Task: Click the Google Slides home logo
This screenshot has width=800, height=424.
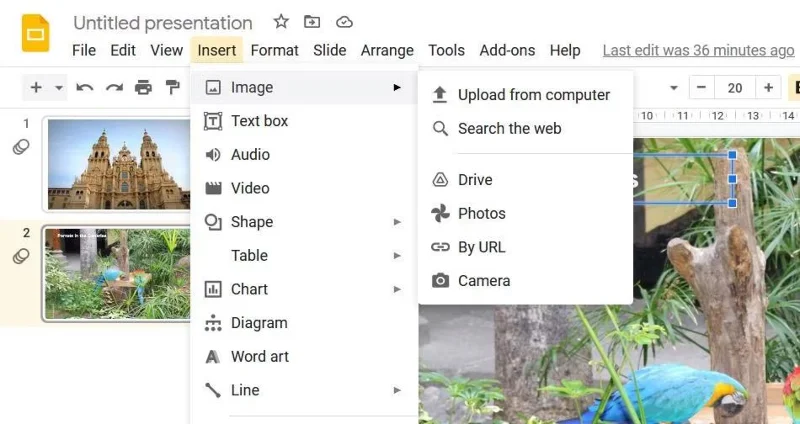Action: point(35,33)
